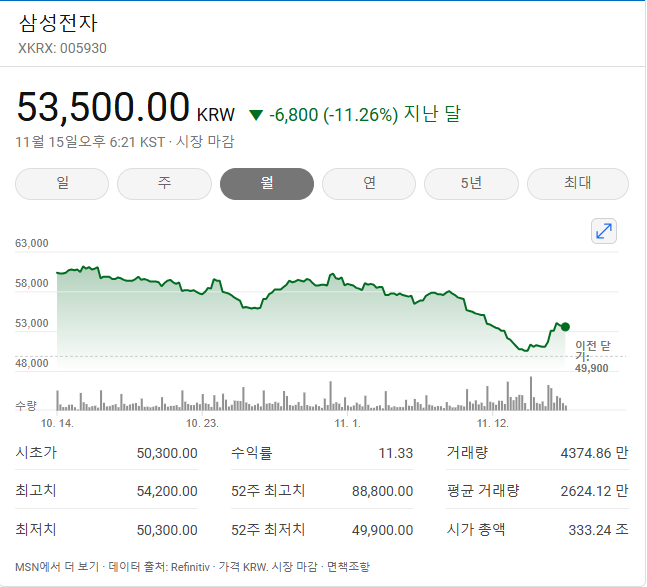The width and height of the screenshot is (647, 587).
Task: Click the 시초가 value 50,300.00
Action: [167, 453]
